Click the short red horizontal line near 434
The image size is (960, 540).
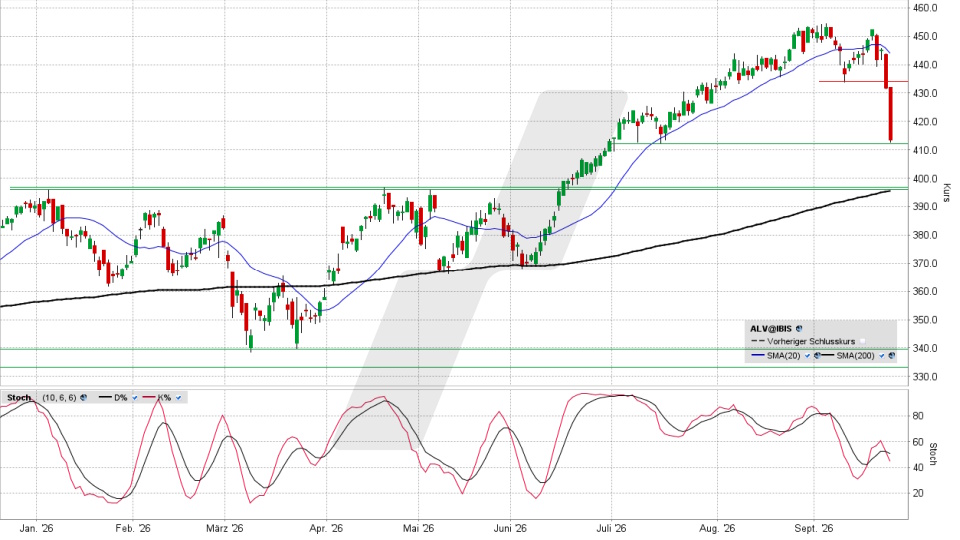pos(863,81)
